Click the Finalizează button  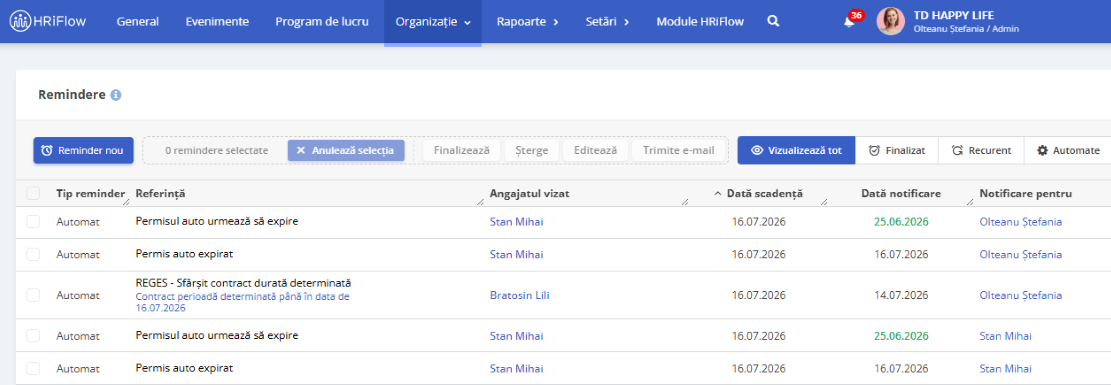461,150
